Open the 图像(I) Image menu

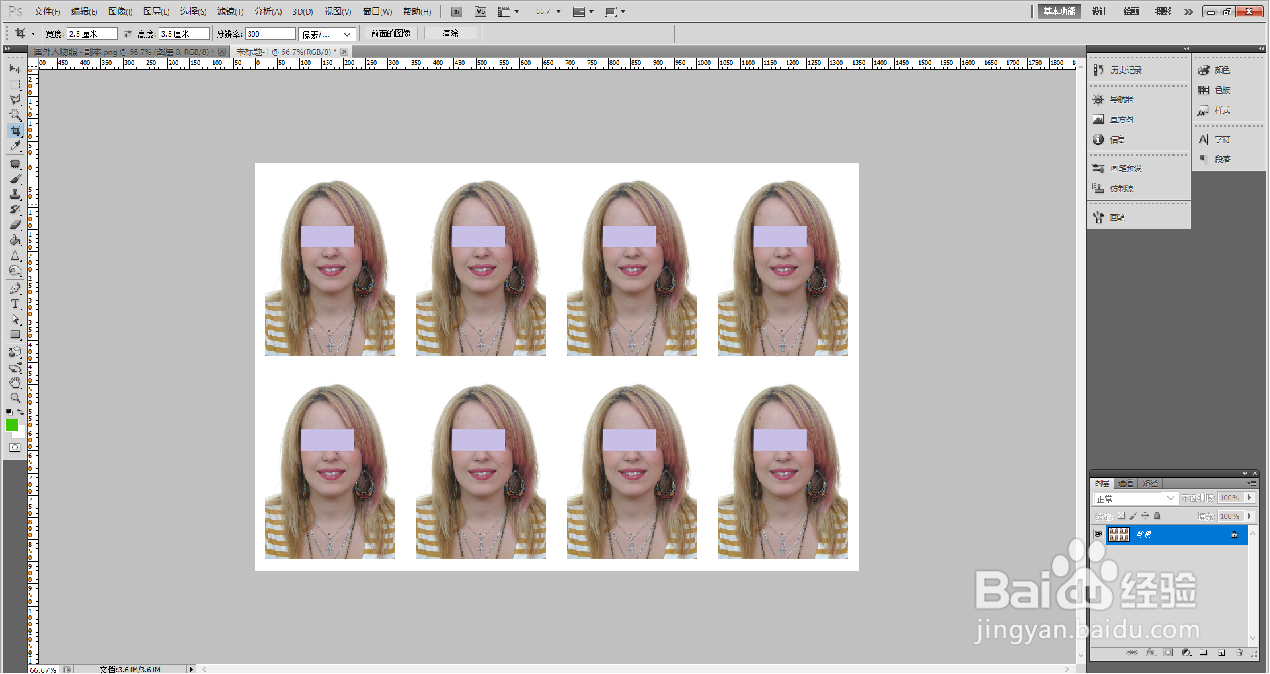click(x=119, y=12)
